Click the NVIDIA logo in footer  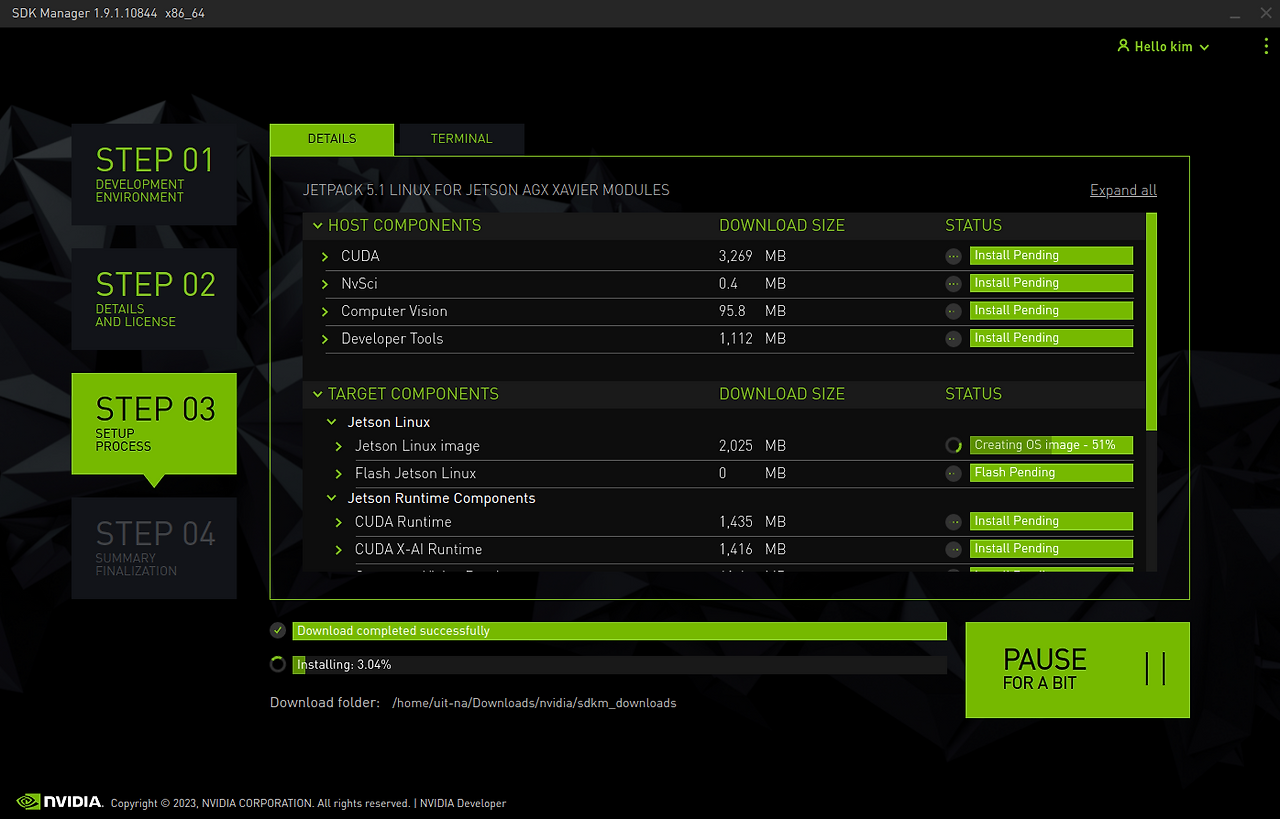tap(60, 801)
